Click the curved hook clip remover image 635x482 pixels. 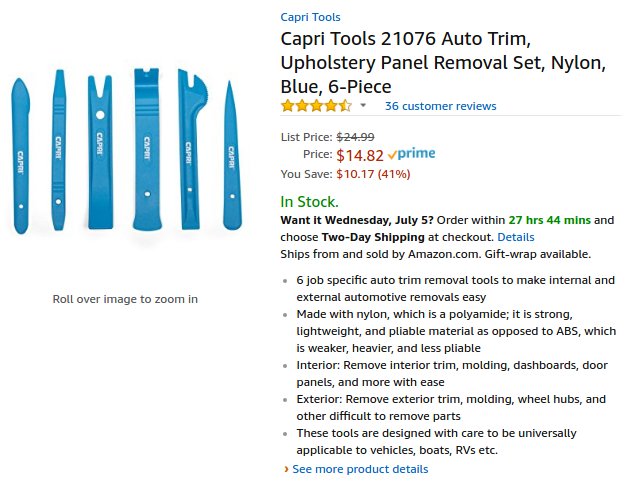tap(191, 149)
